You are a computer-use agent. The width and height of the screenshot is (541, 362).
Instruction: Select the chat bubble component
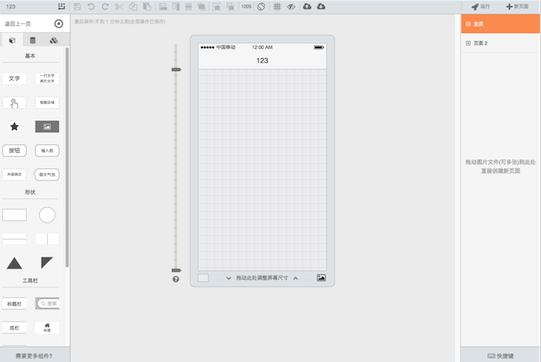click(x=47, y=174)
